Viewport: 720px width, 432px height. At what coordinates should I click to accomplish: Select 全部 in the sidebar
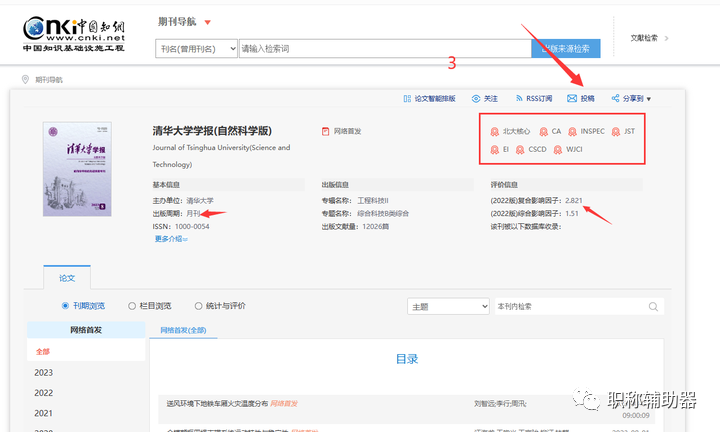(43, 352)
